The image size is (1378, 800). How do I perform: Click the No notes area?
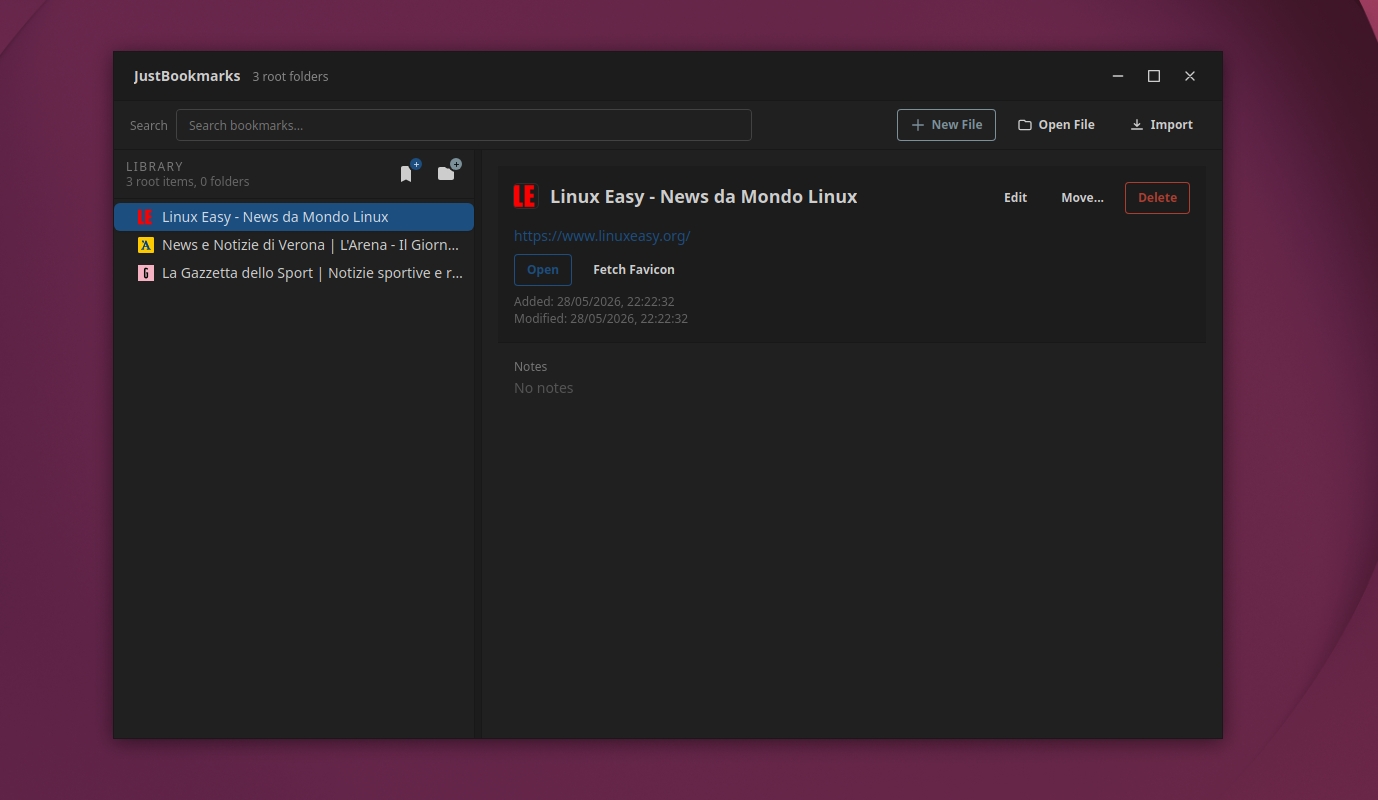click(x=544, y=388)
